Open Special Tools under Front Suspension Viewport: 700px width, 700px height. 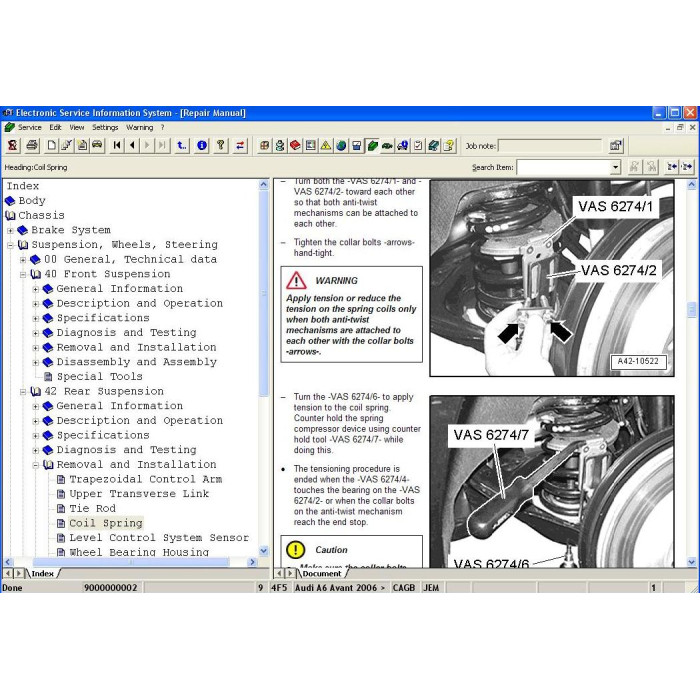(100, 377)
